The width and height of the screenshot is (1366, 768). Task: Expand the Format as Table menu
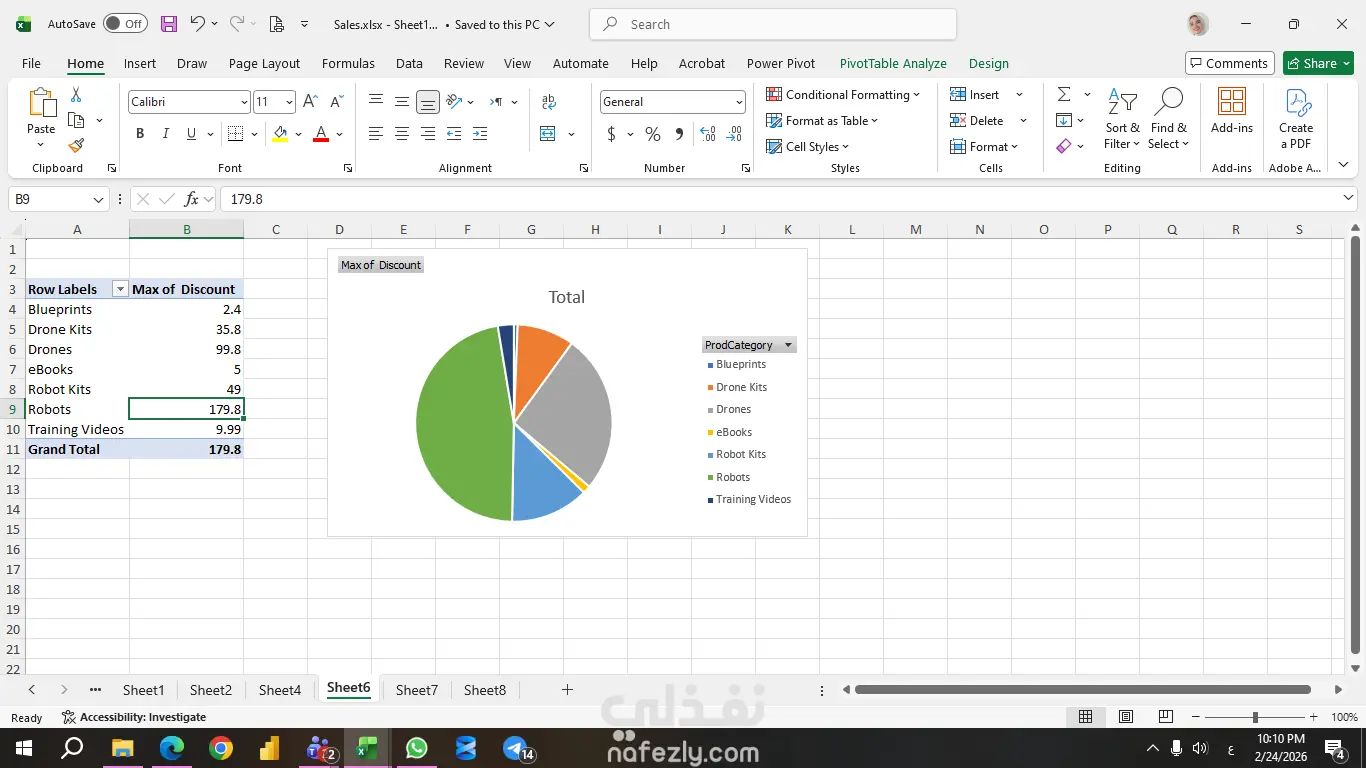click(x=822, y=120)
